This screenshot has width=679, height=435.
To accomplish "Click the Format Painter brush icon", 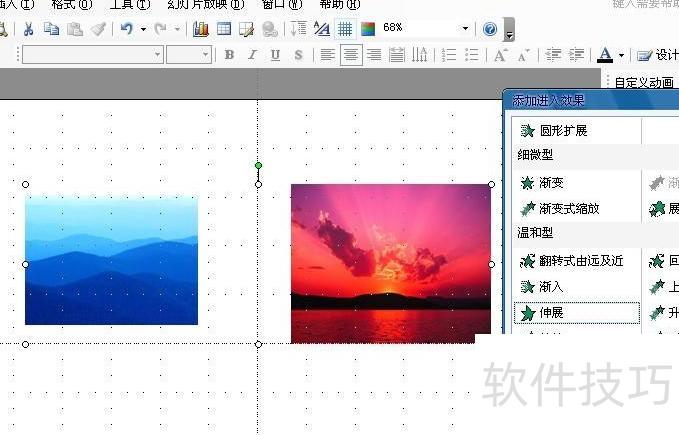I will pos(97,29).
